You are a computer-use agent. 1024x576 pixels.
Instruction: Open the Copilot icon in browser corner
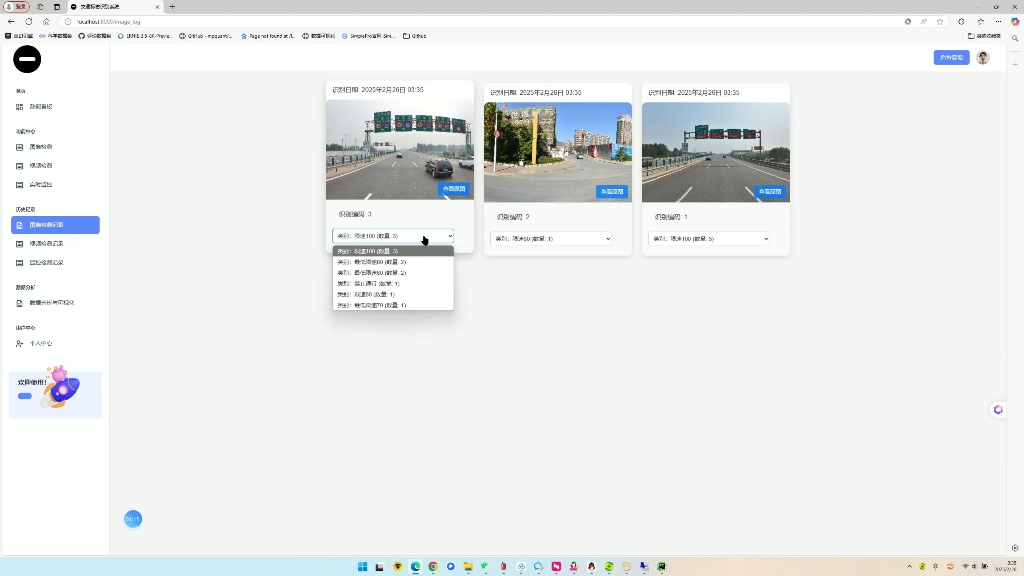[x=1015, y=22]
